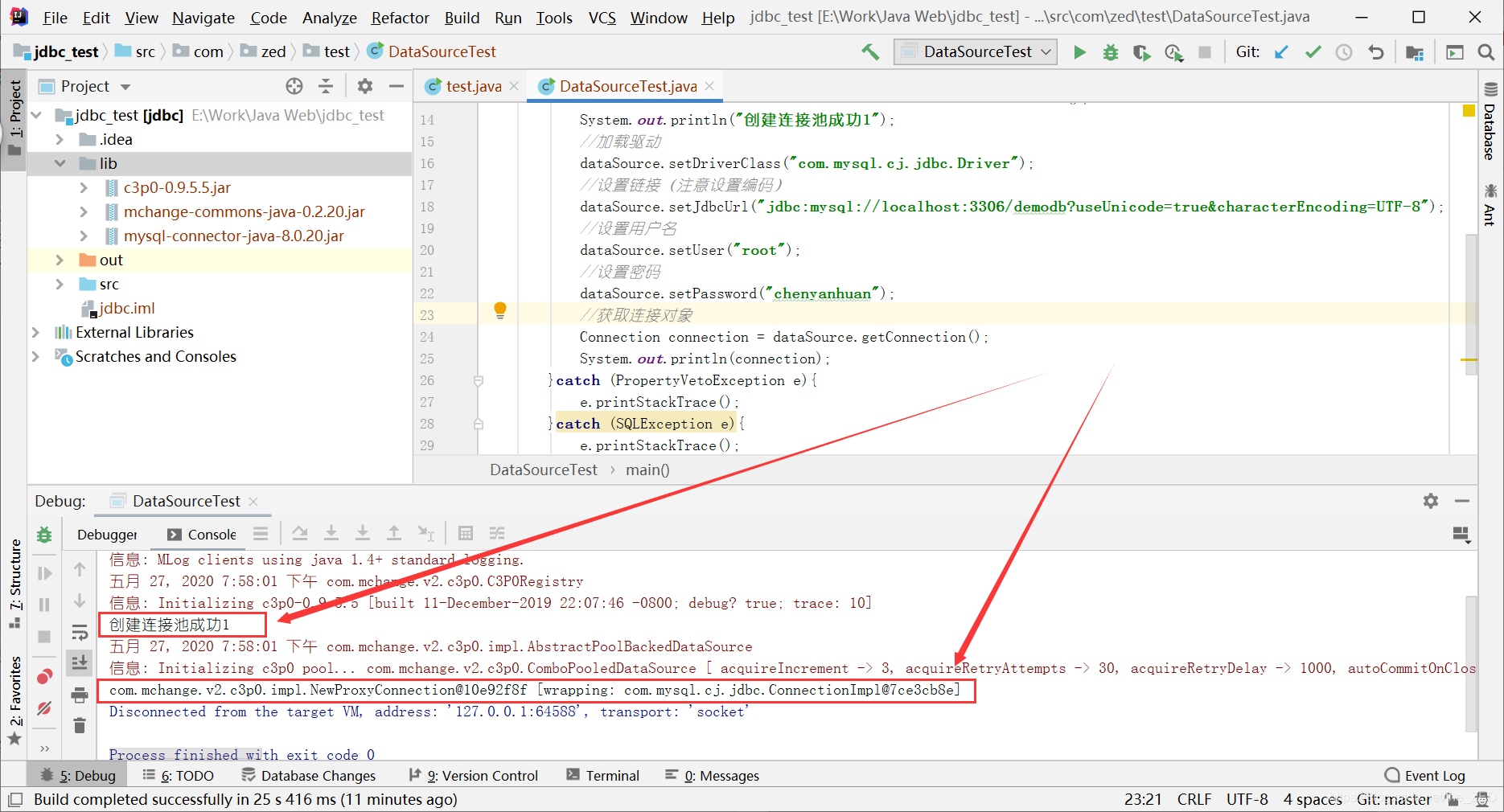This screenshot has width=1504, height=812.
Task: Click zed in navigation breadcrumb
Action: click(x=263, y=52)
